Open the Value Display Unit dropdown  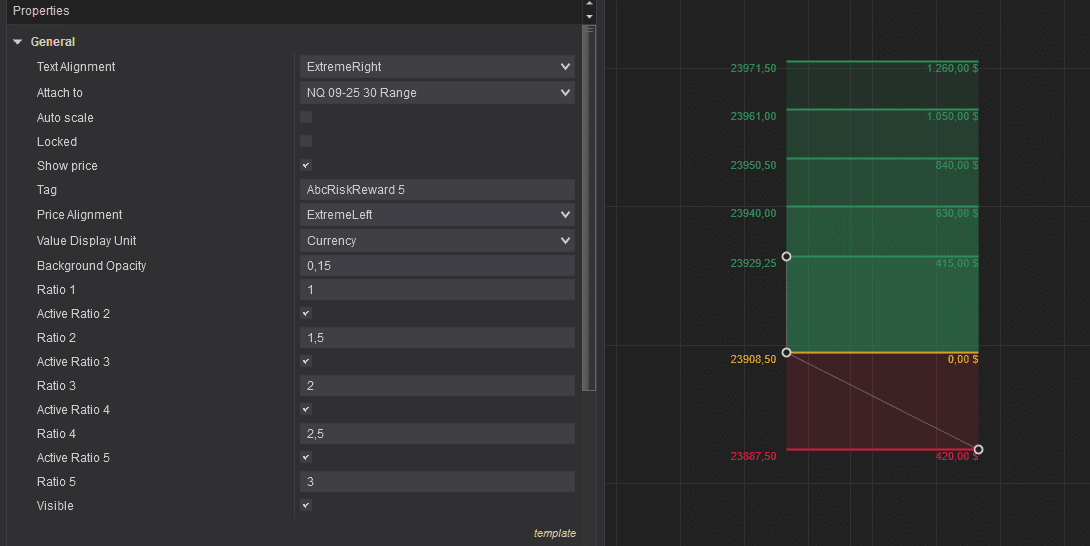(x=437, y=241)
